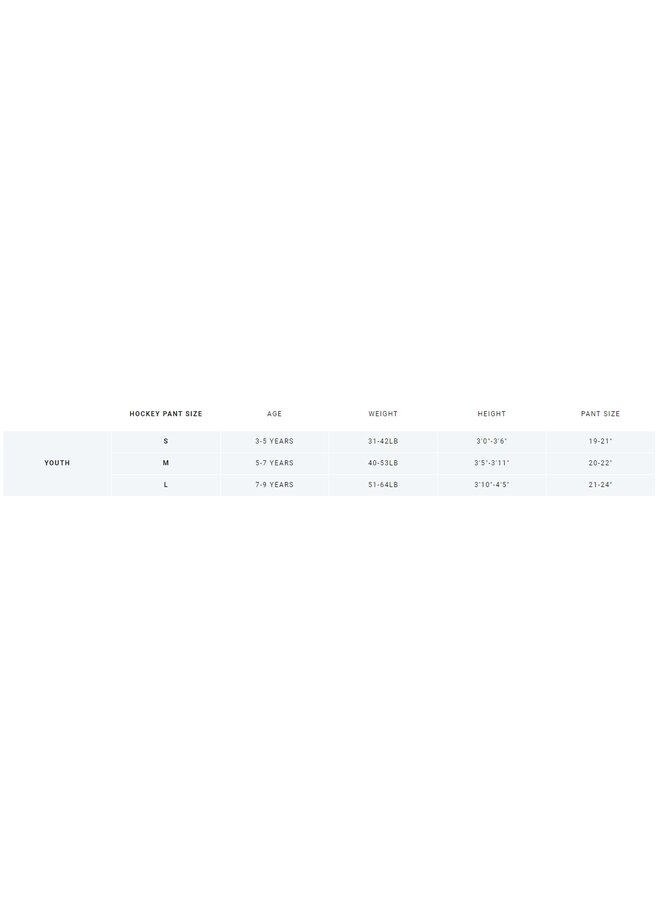Click the 19-21" pant size cell
The height and width of the screenshot is (900, 660).
tap(600, 441)
